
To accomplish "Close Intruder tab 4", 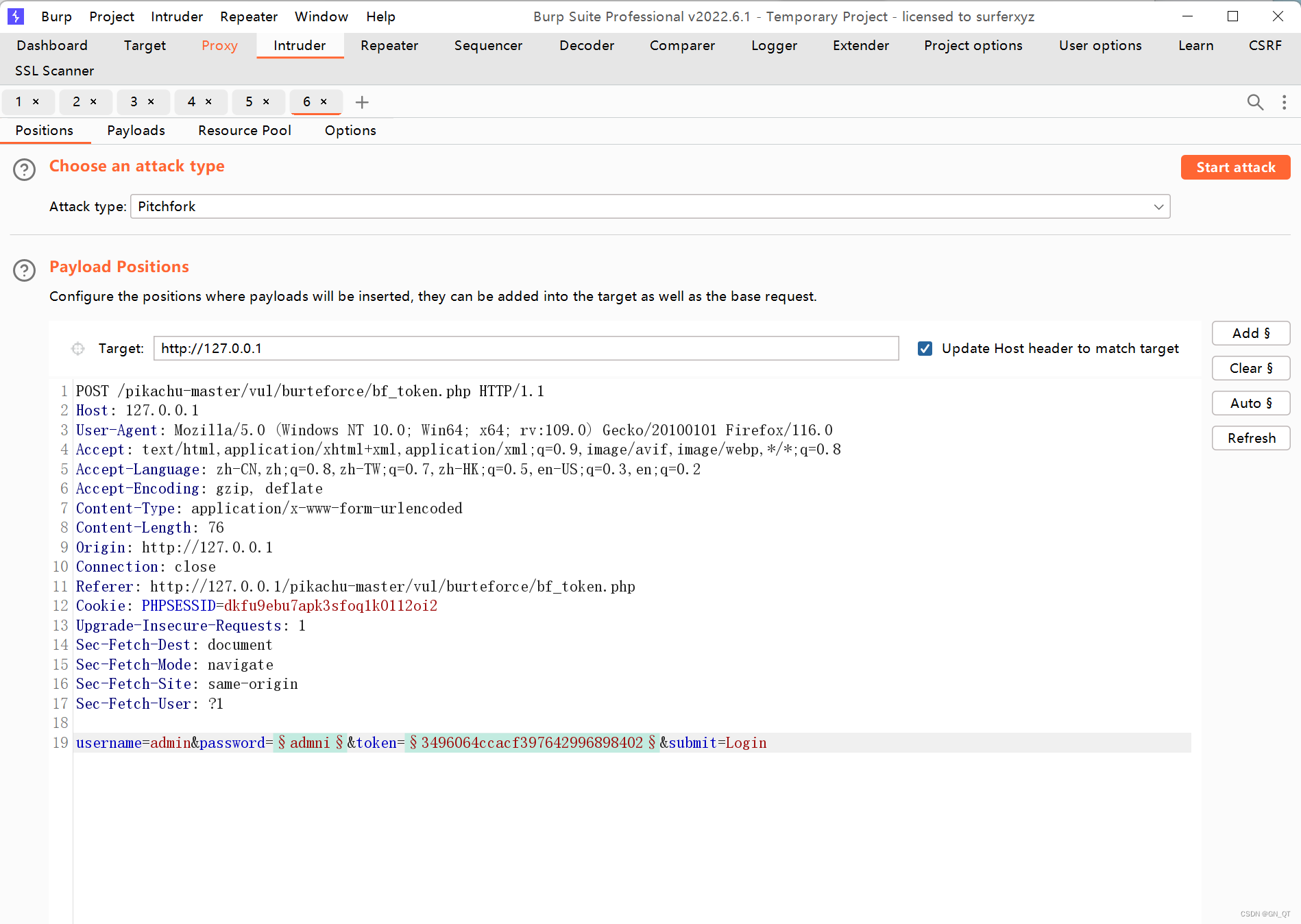I will click(208, 101).
